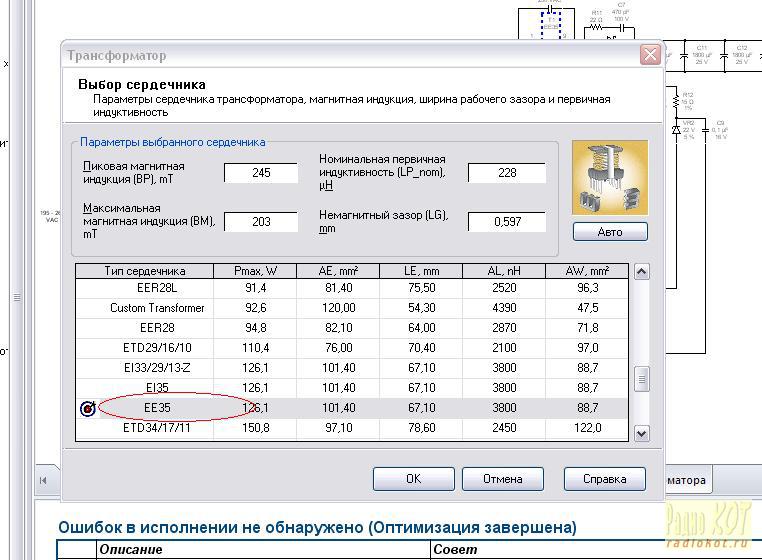762x560 pixels.
Task: Click the first-tab navigation arrow at bottom left
Action: [44, 480]
